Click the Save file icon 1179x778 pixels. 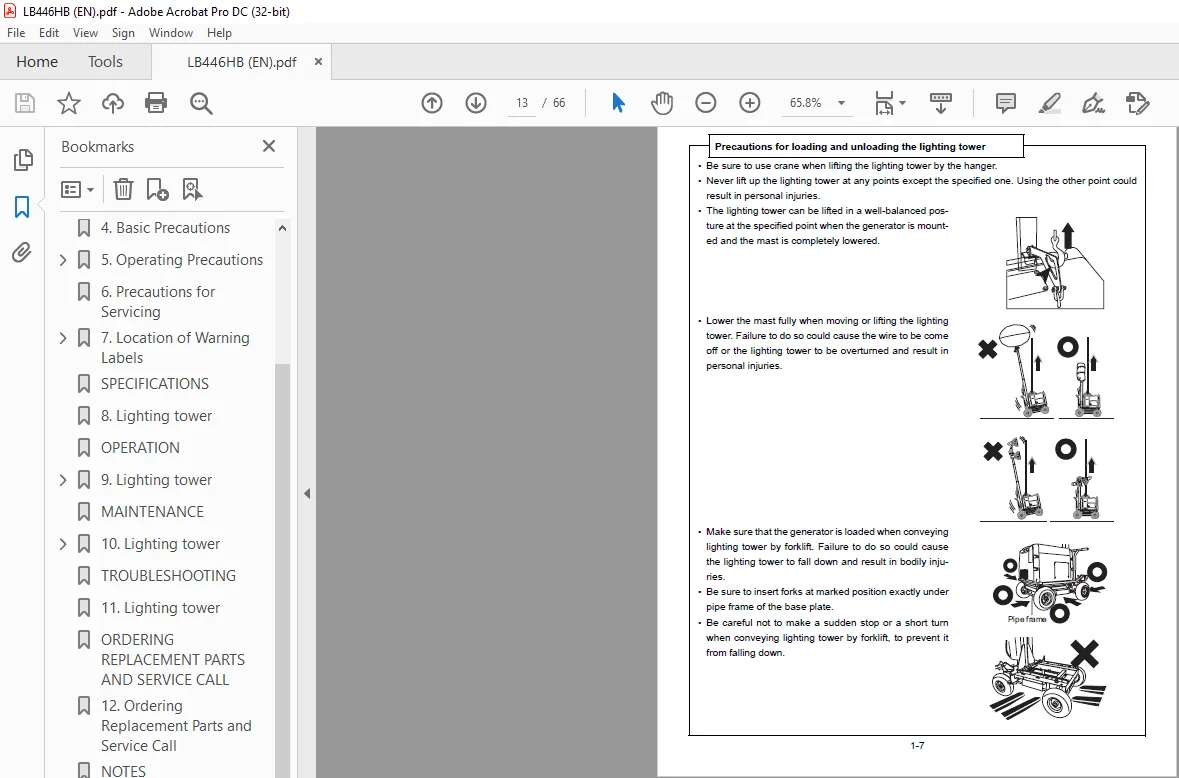(25, 103)
